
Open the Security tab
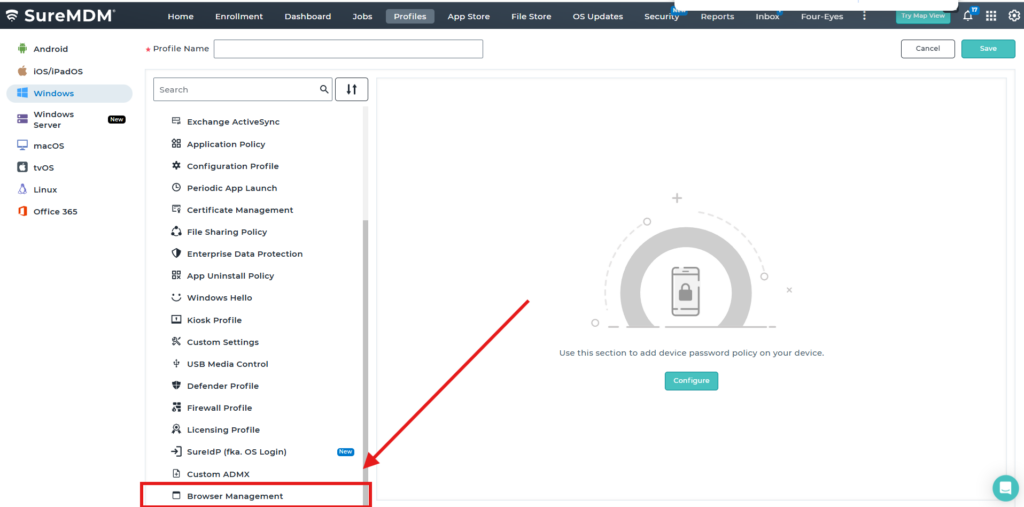[x=662, y=16]
